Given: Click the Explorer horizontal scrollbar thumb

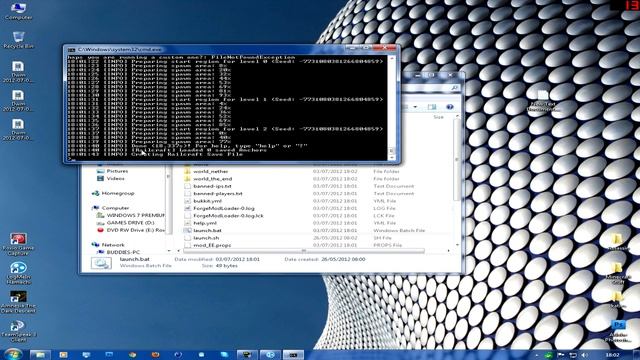Looking at the screenshot, I should click(x=304, y=251).
